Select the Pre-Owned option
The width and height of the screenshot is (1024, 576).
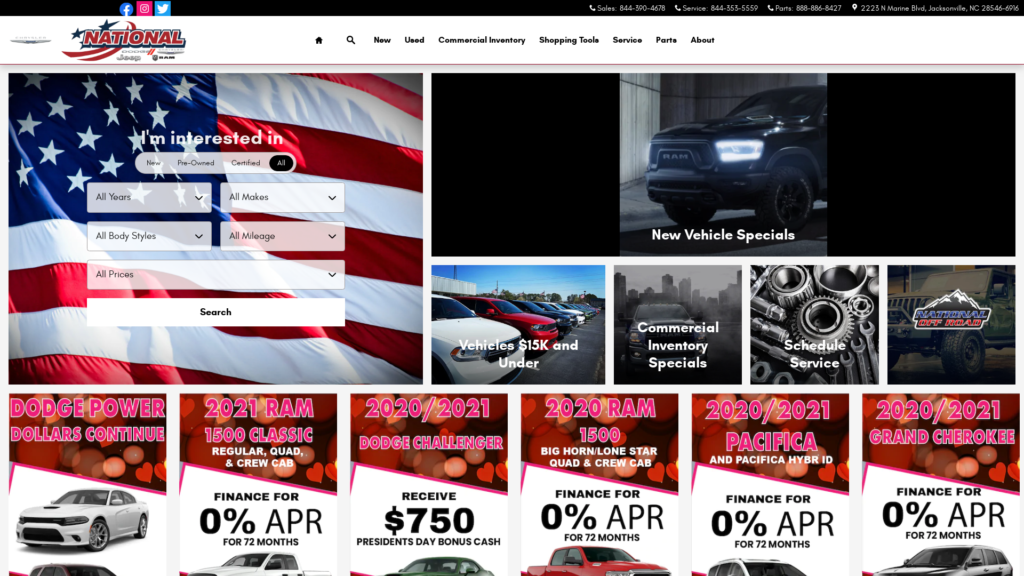click(x=196, y=163)
